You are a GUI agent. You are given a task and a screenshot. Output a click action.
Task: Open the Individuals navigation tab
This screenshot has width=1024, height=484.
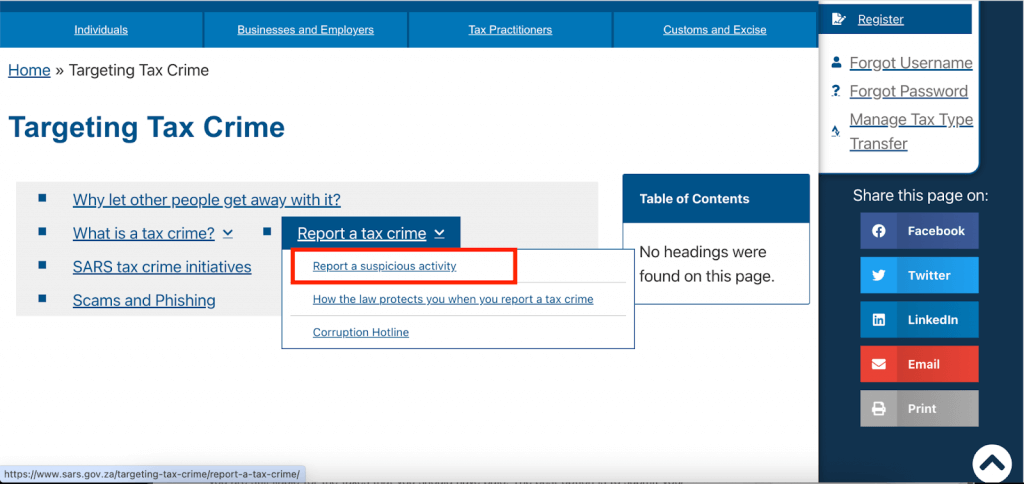(101, 30)
